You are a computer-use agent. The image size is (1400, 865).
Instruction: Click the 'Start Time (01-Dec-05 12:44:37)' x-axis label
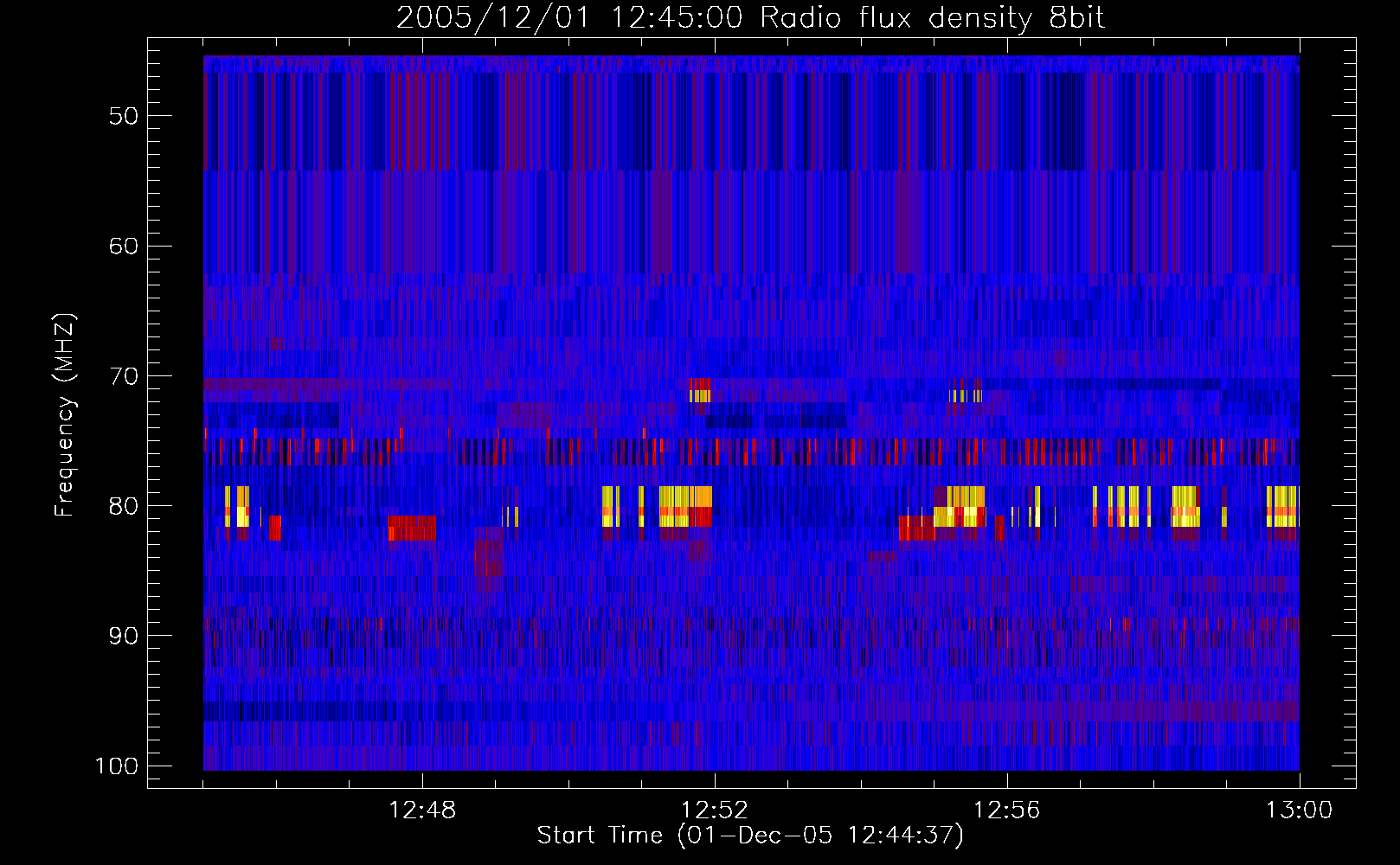tap(750, 836)
